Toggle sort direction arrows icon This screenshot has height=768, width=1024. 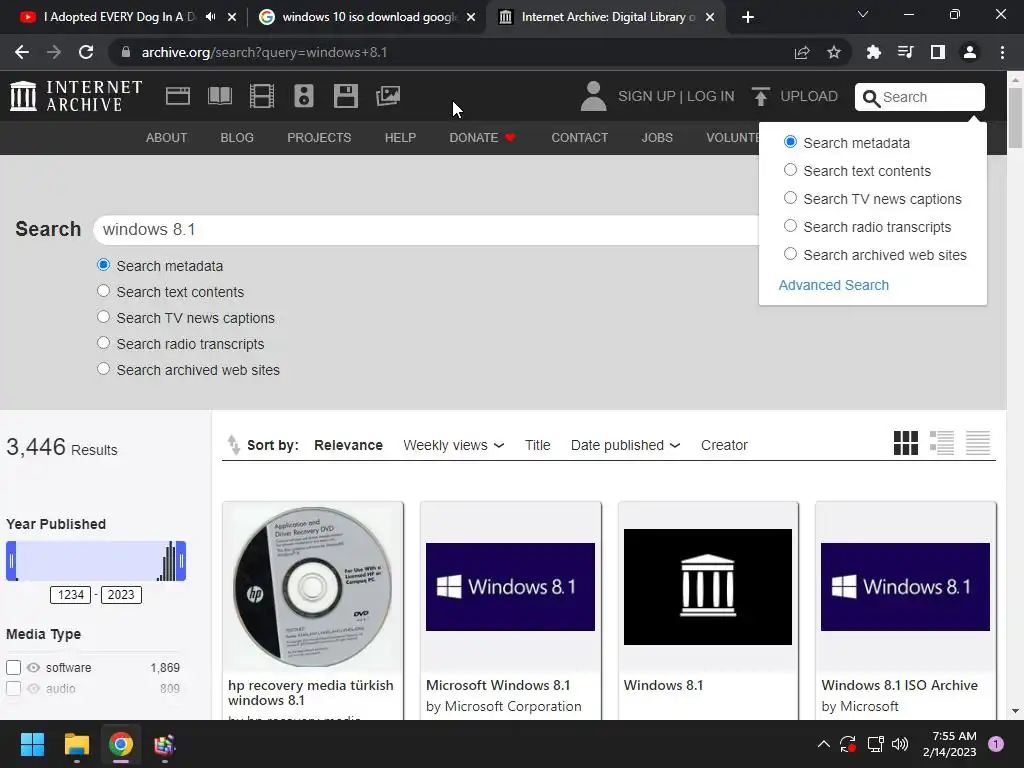[x=233, y=445]
